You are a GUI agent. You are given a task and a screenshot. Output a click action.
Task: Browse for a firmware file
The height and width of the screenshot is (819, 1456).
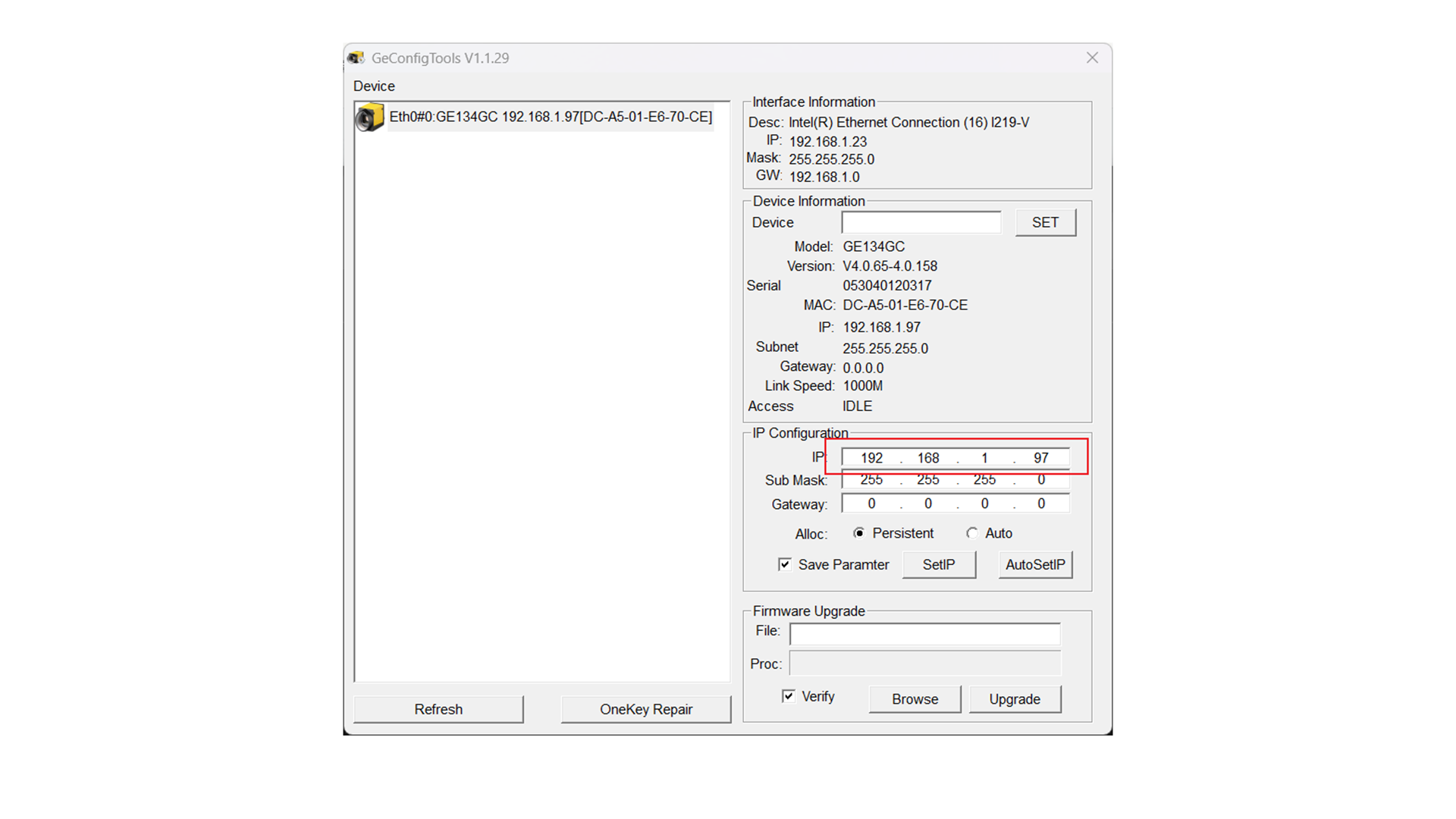(x=915, y=699)
